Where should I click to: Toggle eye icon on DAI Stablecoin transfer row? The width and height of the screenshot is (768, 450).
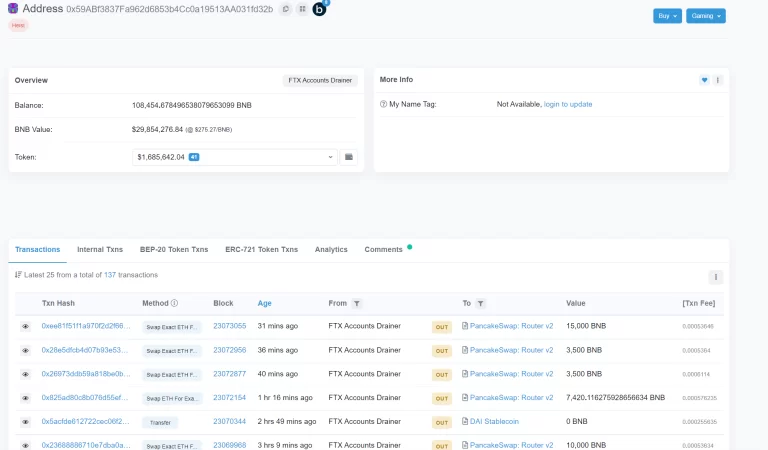tap(26, 422)
